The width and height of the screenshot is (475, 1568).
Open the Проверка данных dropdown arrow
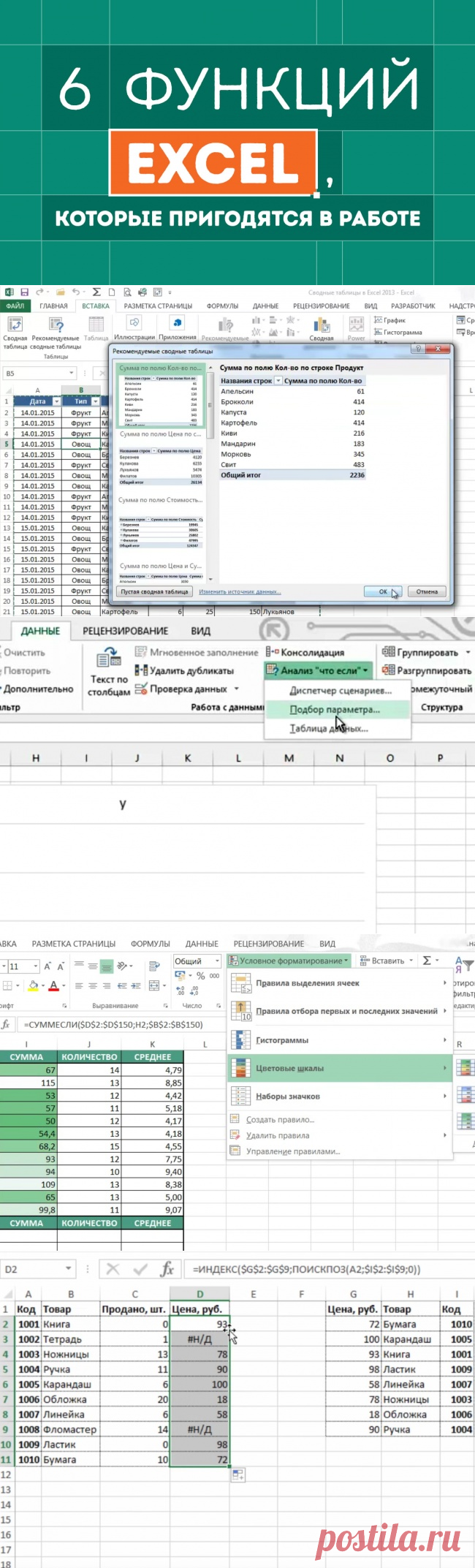point(237,689)
